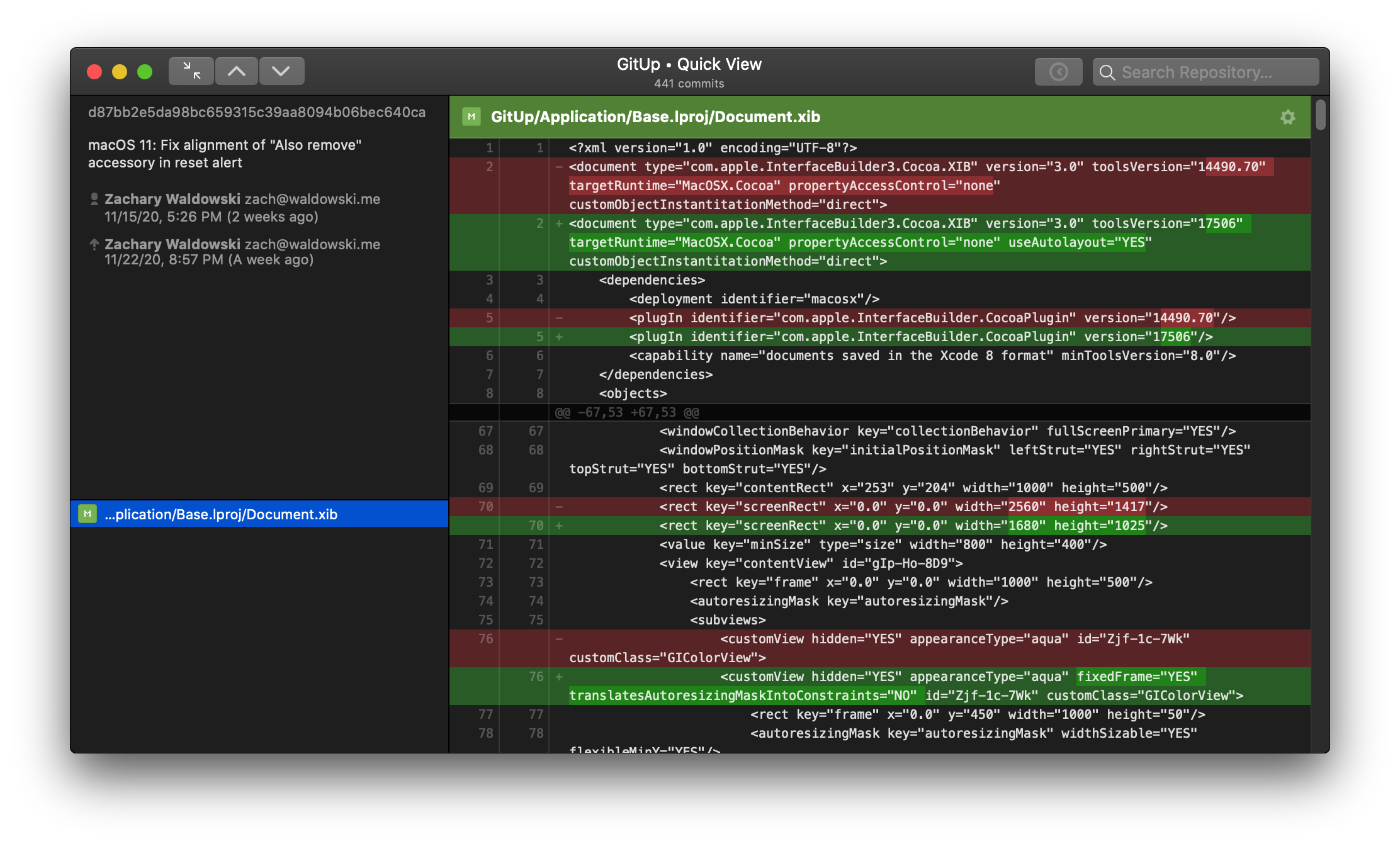Click the magnifying glass search icon
Viewport: 1400px width, 846px height.
1107,72
